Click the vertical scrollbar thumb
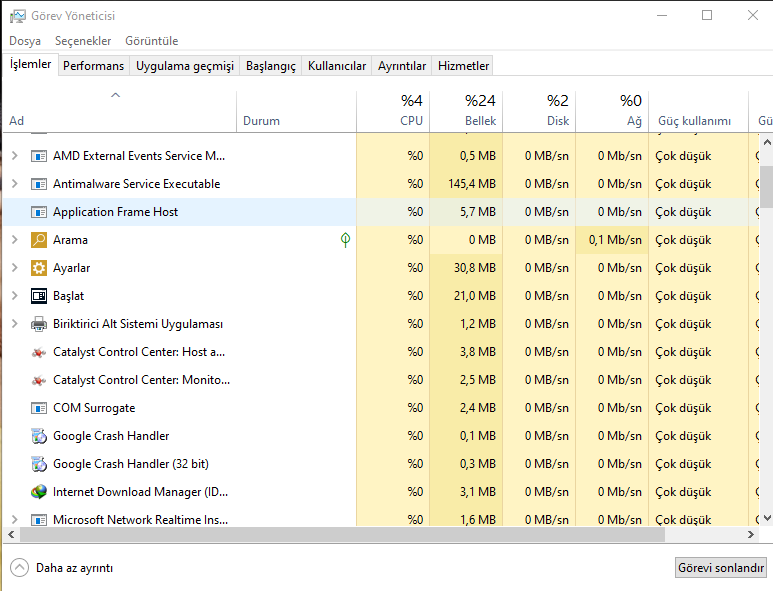773x591 pixels. (x=767, y=187)
